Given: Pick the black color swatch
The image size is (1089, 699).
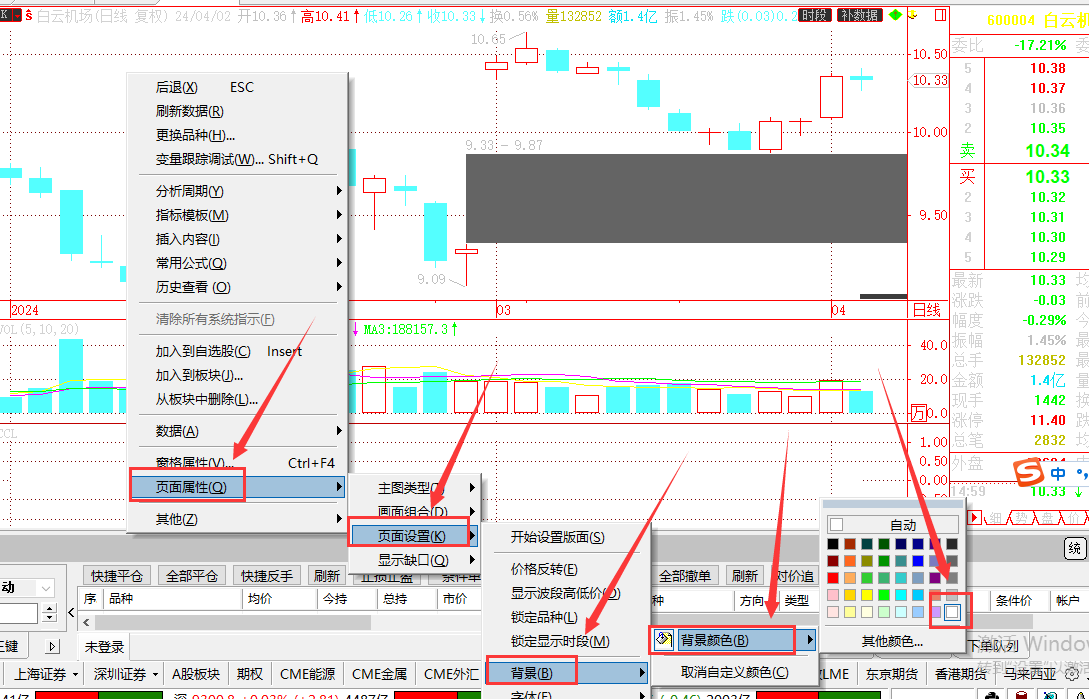Looking at the screenshot, I should 833,544.
